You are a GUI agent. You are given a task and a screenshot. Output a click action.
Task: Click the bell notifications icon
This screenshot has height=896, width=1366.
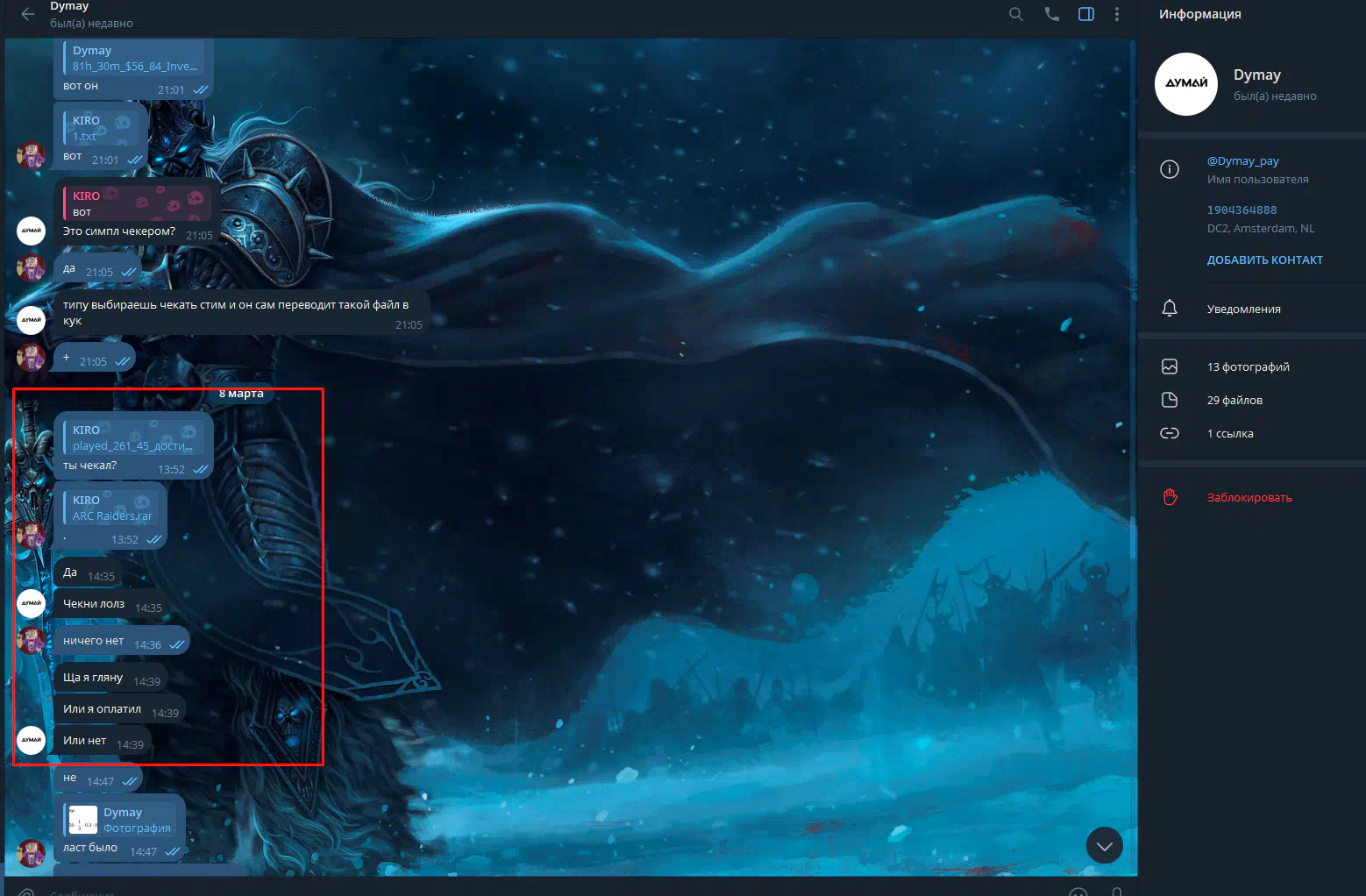tap(1170, 309)
